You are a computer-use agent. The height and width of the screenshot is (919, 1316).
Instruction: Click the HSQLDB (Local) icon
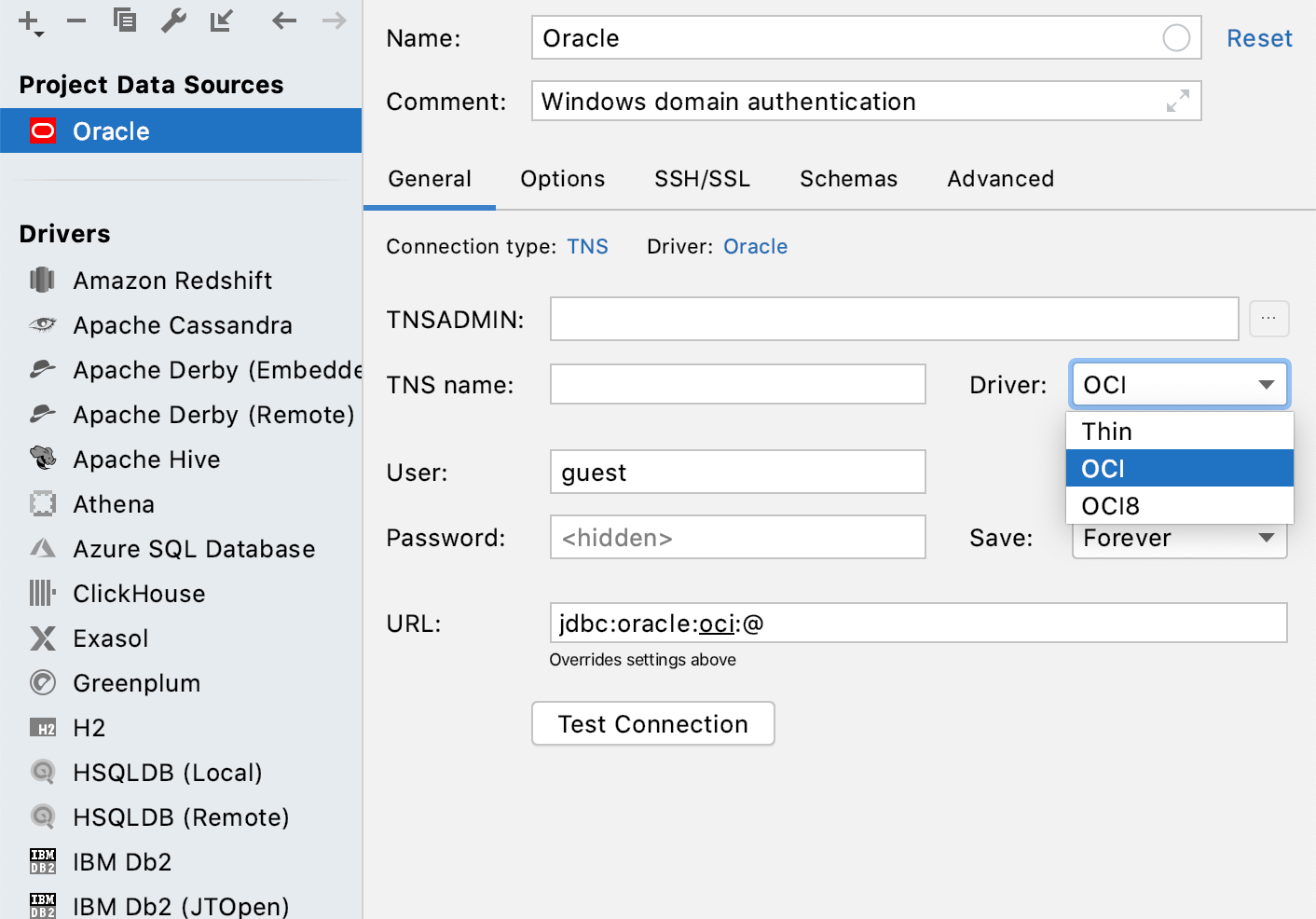tap(43, 772)
